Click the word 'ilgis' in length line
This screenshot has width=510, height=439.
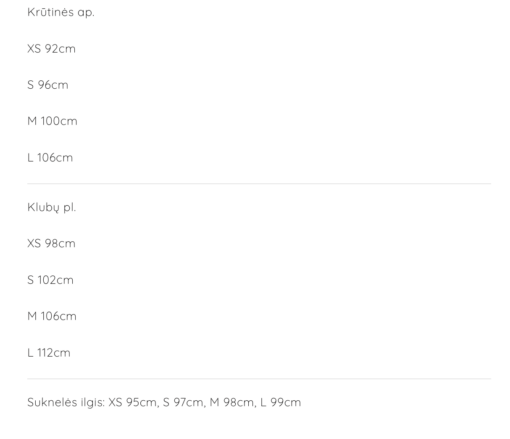92,402
